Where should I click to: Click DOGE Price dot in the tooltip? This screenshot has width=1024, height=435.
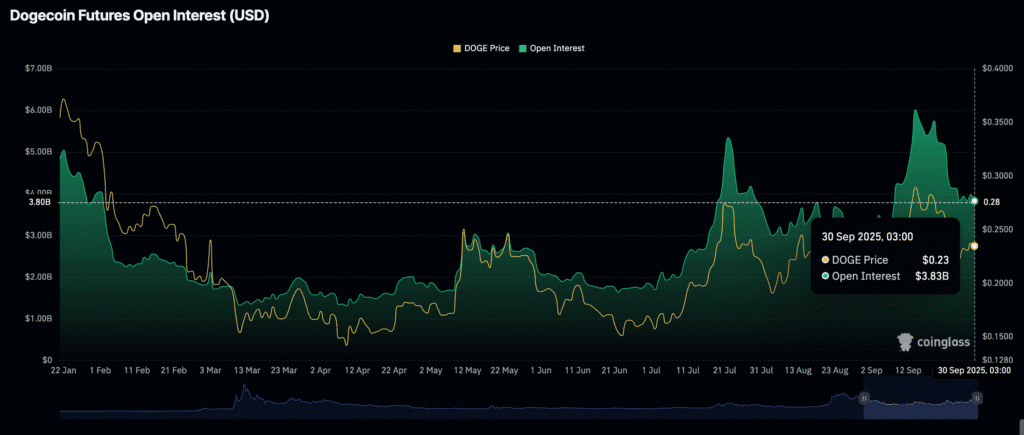click(826, 260)
